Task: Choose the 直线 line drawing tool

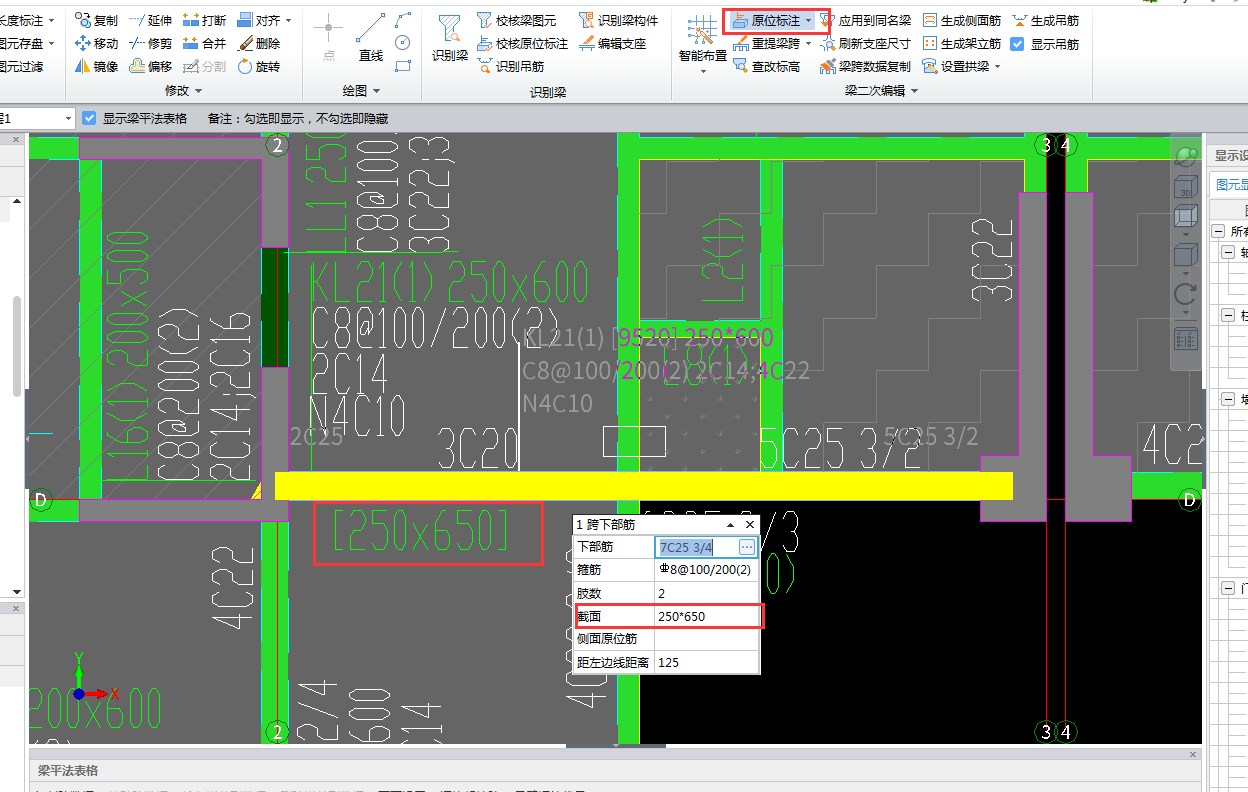Action: [371, 39]
